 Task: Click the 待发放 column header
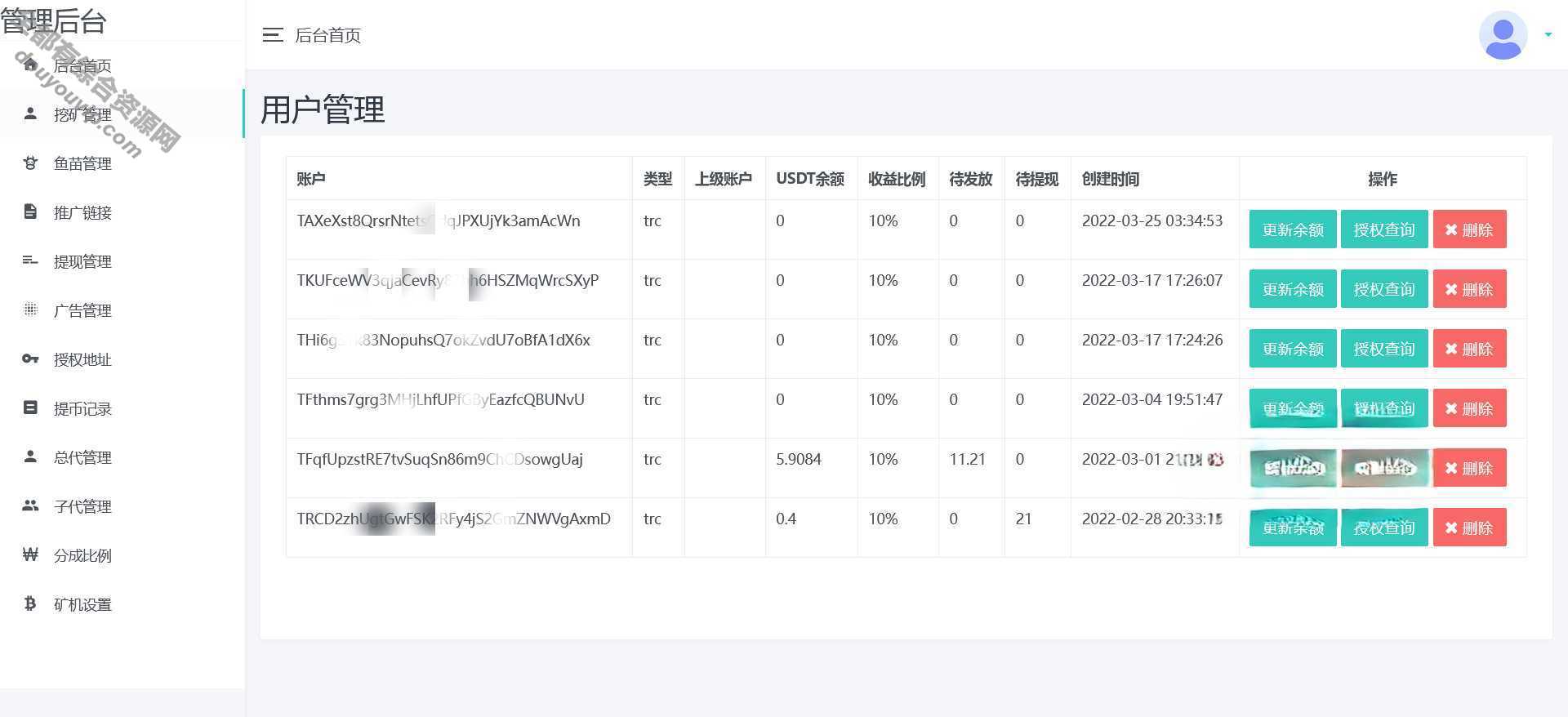[x=971, y=179]
